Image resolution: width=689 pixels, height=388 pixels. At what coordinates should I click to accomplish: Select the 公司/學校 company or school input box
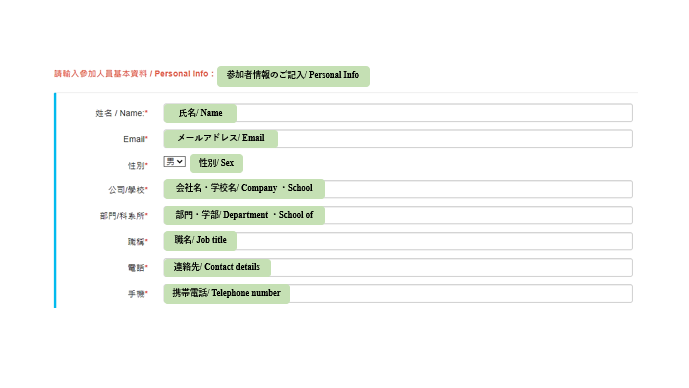click(x=398, y=189)
